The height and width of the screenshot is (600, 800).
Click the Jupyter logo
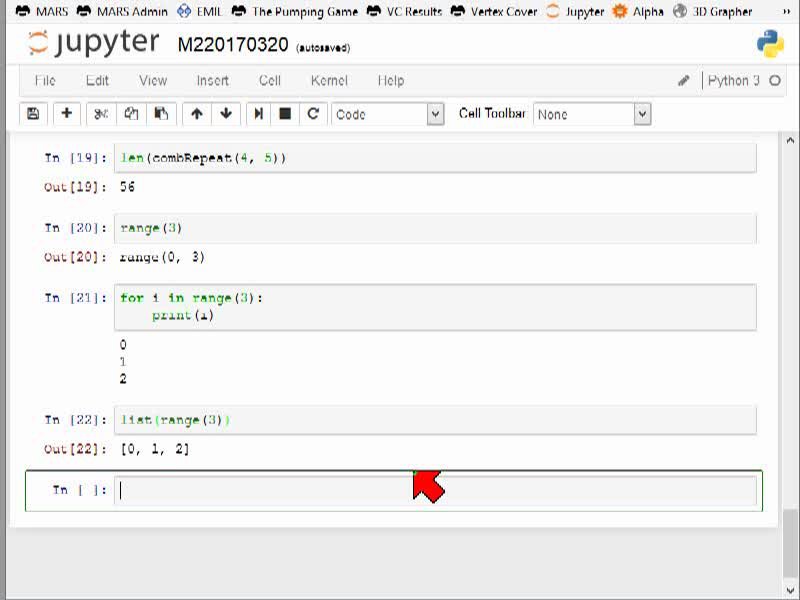coord(93,43)
